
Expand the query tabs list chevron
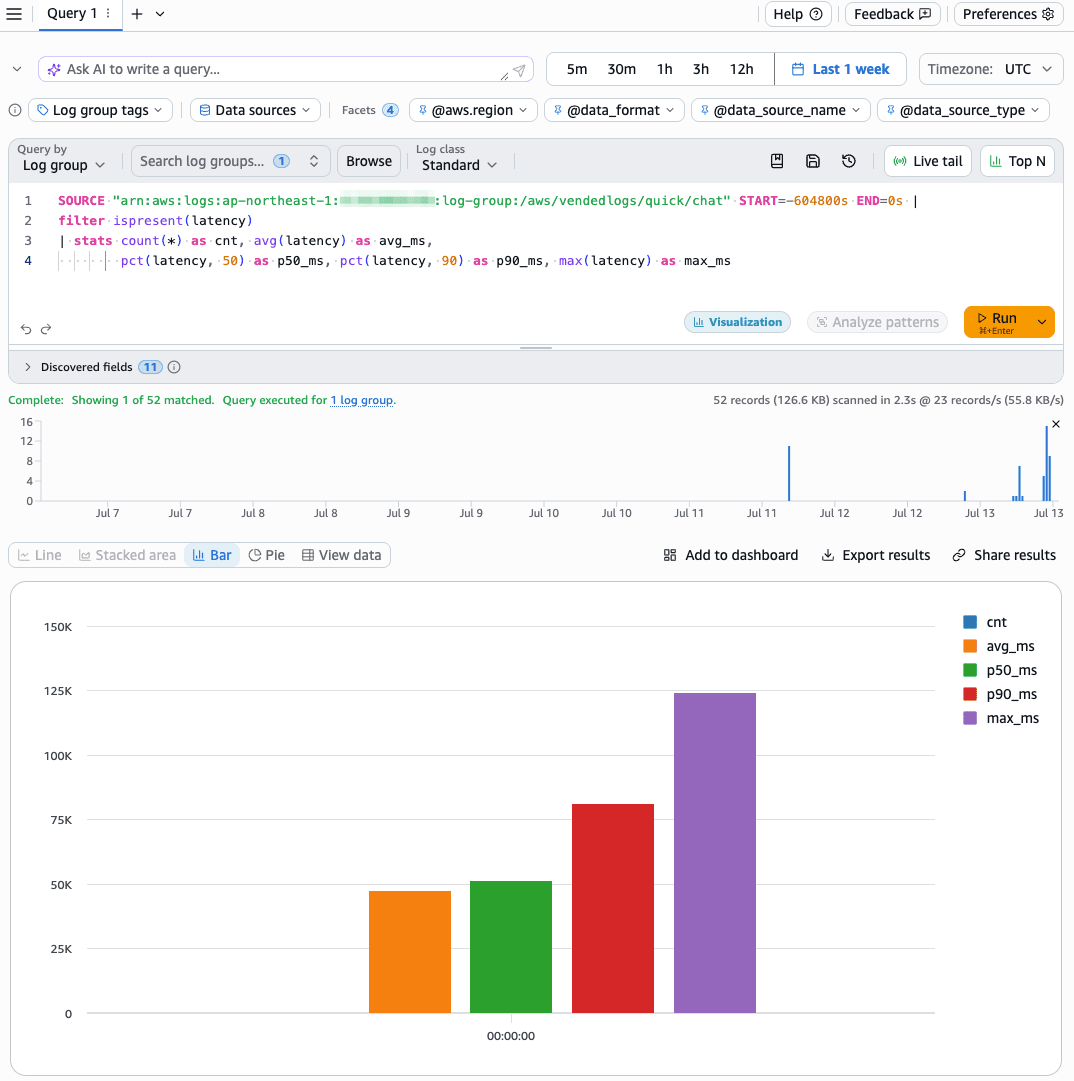[160, 14]
